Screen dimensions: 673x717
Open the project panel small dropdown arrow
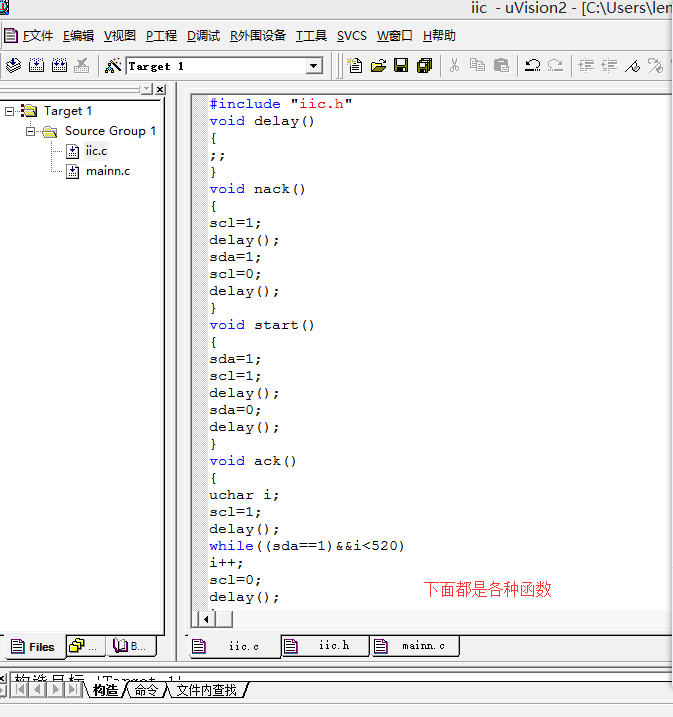point(147,89)
